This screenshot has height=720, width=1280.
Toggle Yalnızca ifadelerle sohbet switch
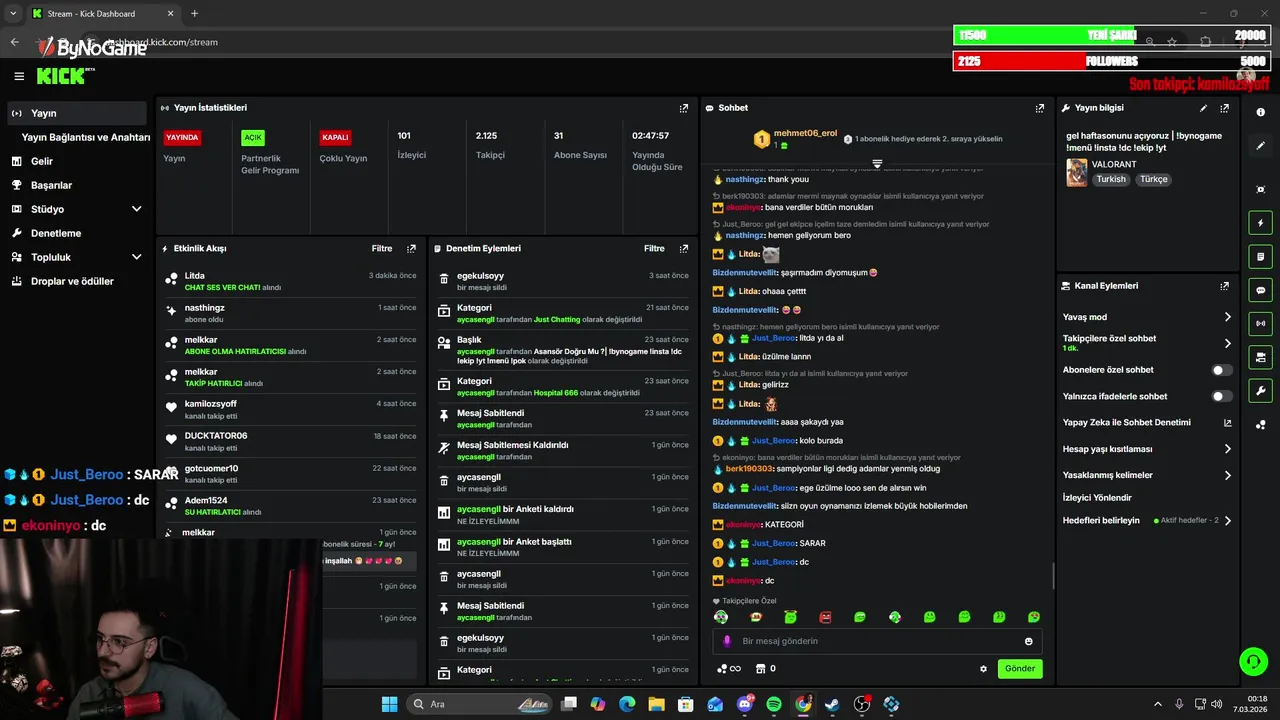click(x=1221, y=396)
